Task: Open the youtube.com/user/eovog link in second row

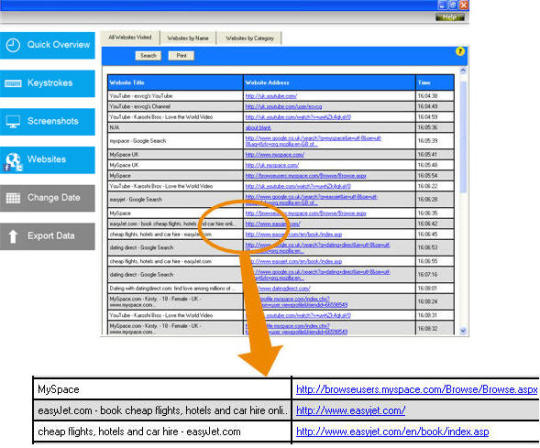Action: (x=284, y=107)
